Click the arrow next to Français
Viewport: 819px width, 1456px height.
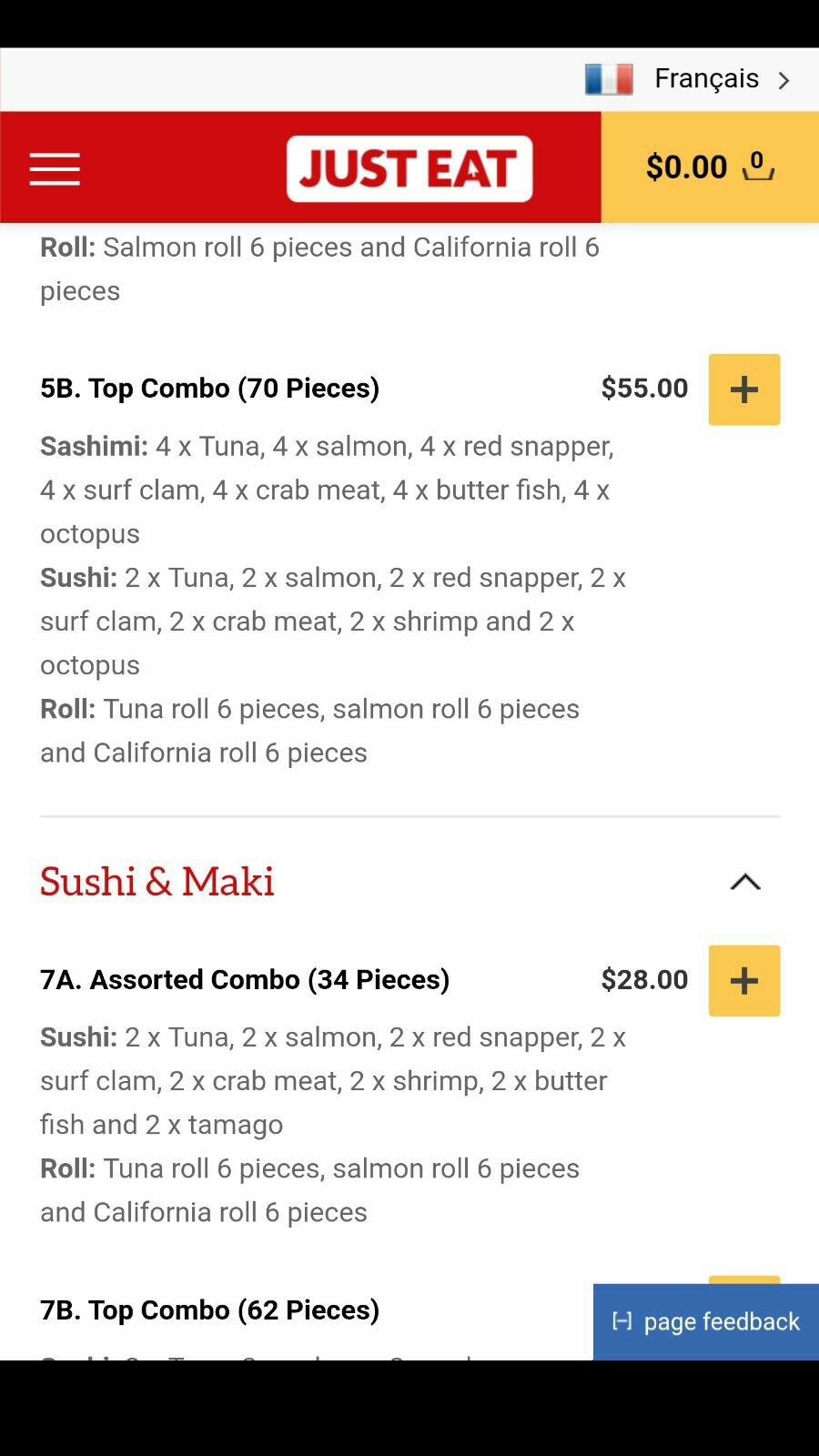point(784,80)
